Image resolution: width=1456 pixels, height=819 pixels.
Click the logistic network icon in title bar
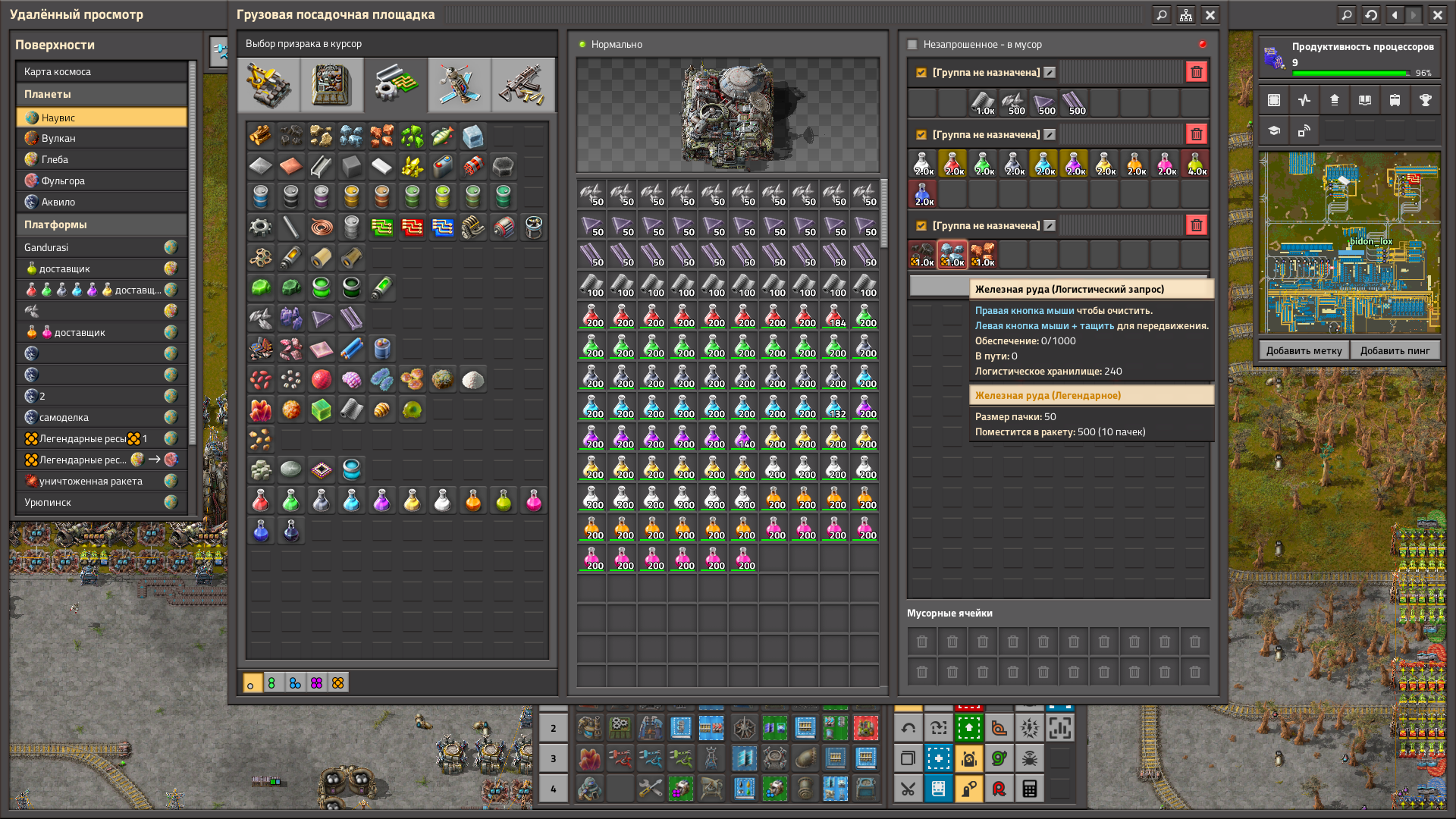(x=1186, y=15)
